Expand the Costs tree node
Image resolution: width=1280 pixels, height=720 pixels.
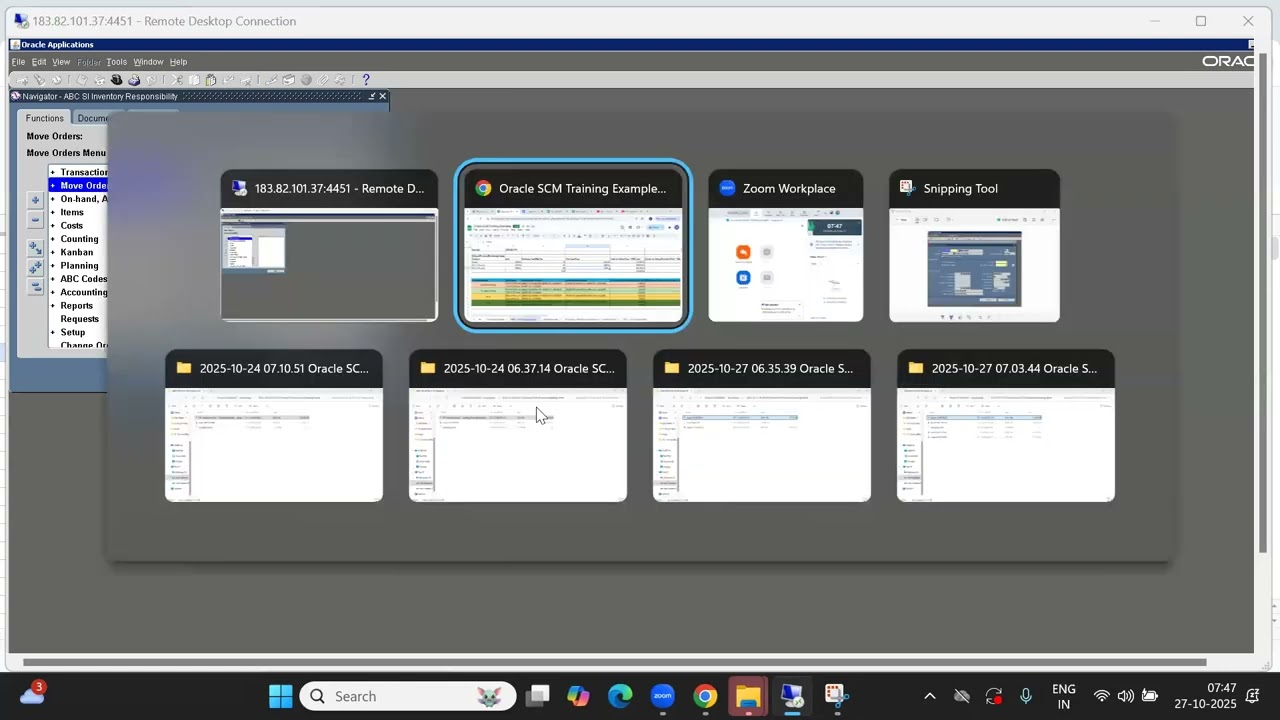52,226
